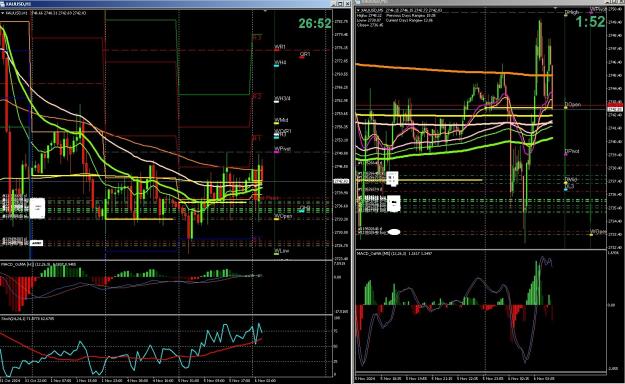The width and height of the screenshot is (625, 384).
Task: Close the XAUUSD,H1 chart window
Action: (347, 4)
